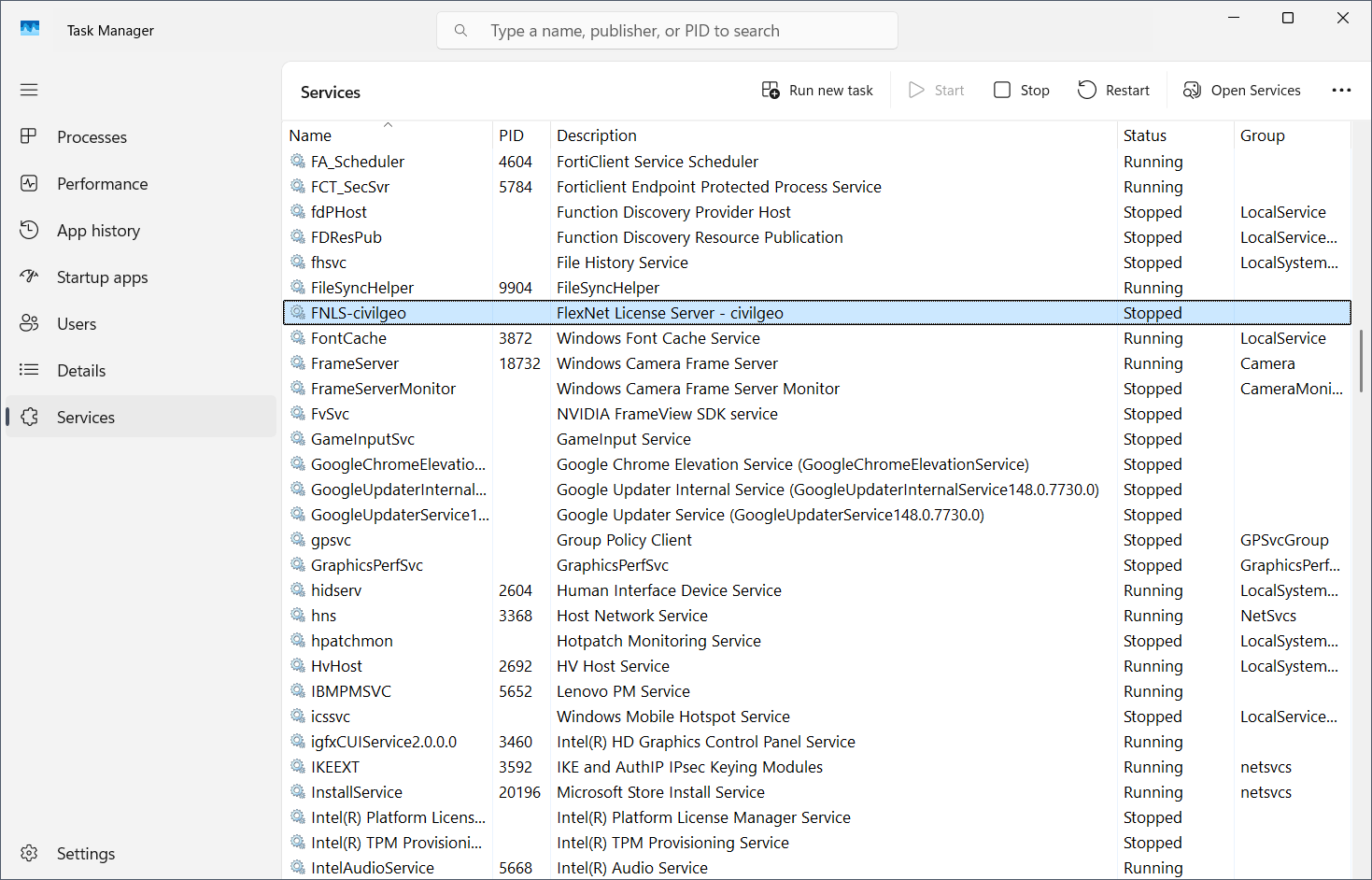Image resolution: width=1372 pixels, height=880 pixels.
Task: Select the Services puzzle icon in sidebar
Action: coord(29,417)
